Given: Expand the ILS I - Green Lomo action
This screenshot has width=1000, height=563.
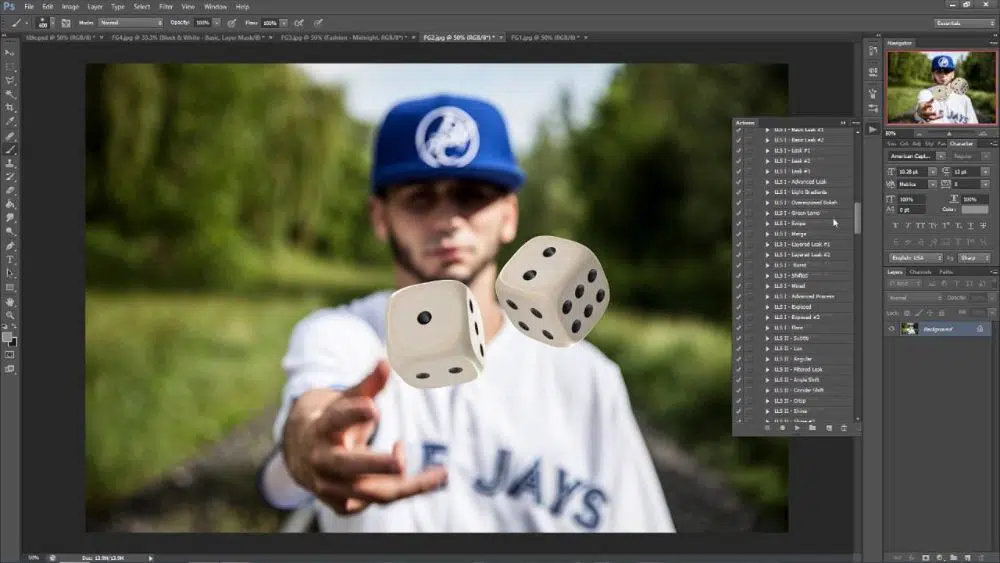Looking at the screenshot, I should coord(768,213).
